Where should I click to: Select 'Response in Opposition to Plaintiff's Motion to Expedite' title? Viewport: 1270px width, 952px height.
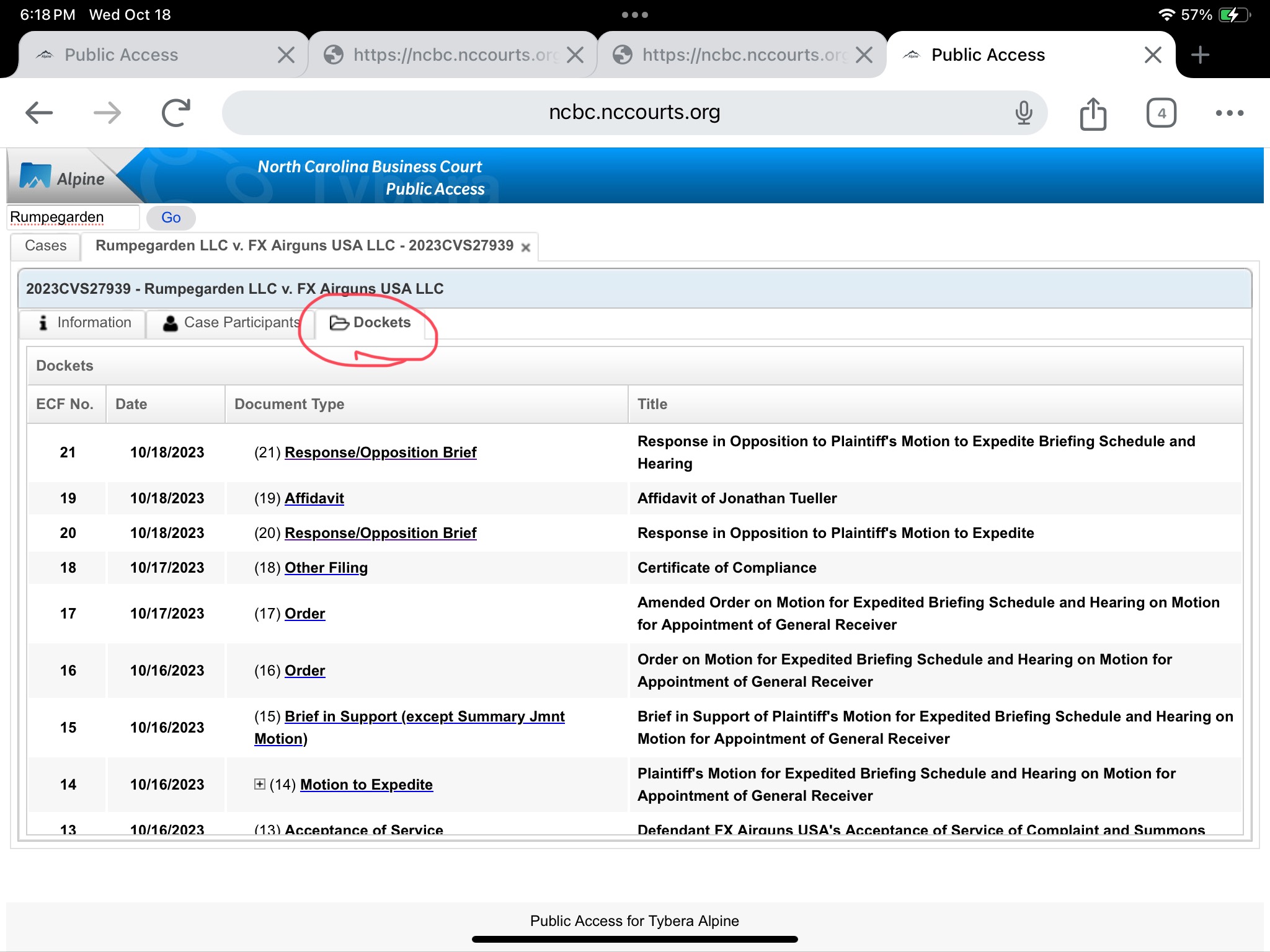[835, 533]
